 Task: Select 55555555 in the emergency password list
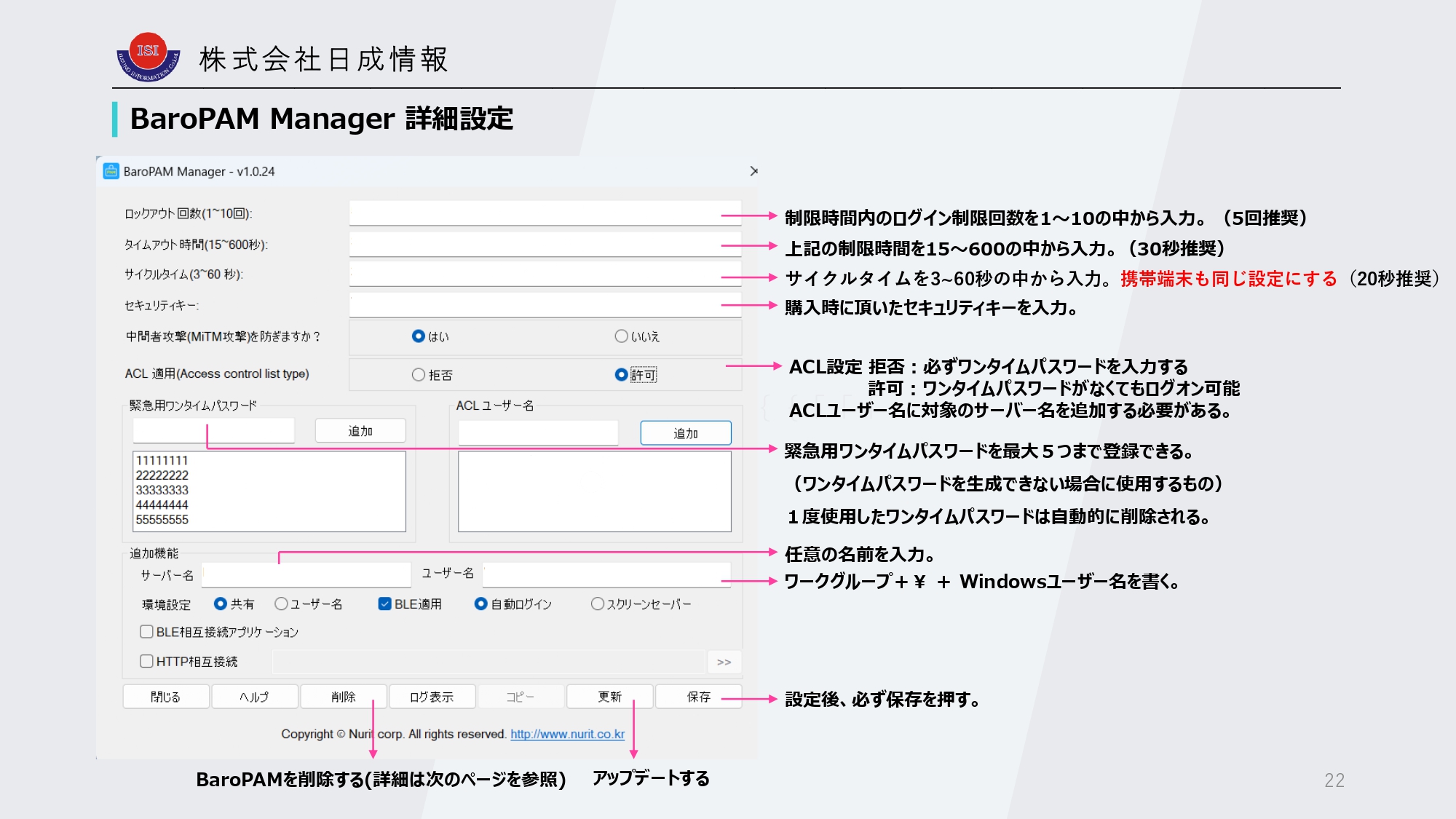pos(162,520)
